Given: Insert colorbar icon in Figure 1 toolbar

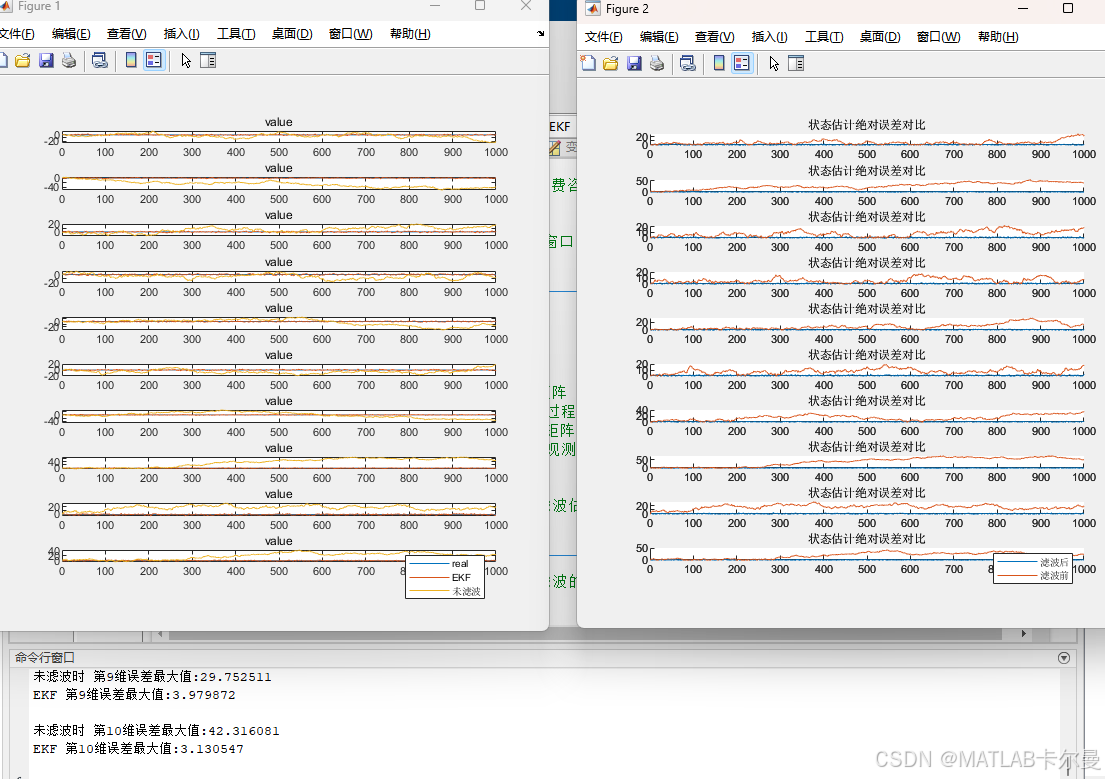Looking at the screenshot, I should pyautogui.click(x=131, y=61).
